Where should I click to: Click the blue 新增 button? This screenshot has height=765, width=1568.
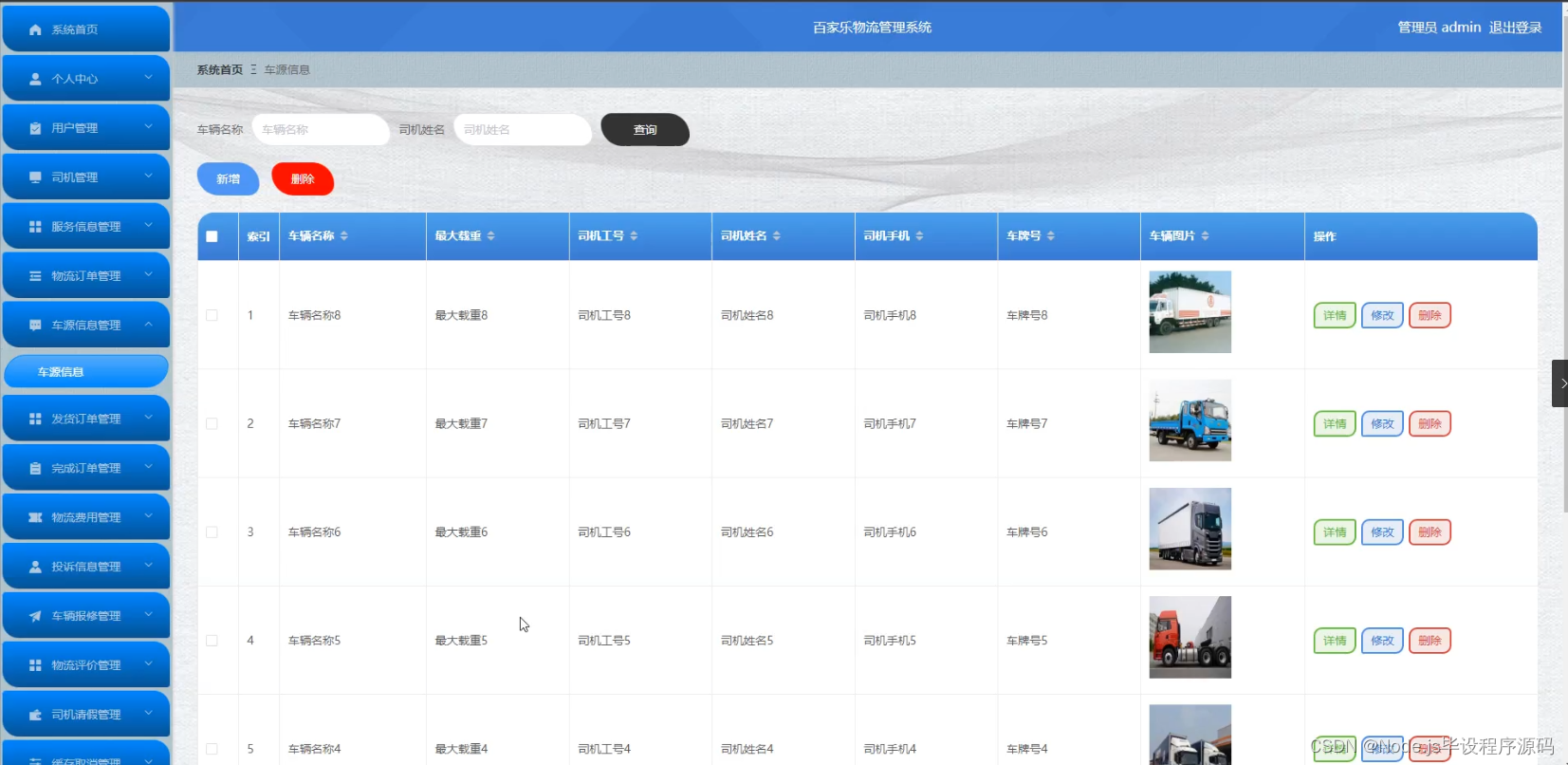click(228, 179)
